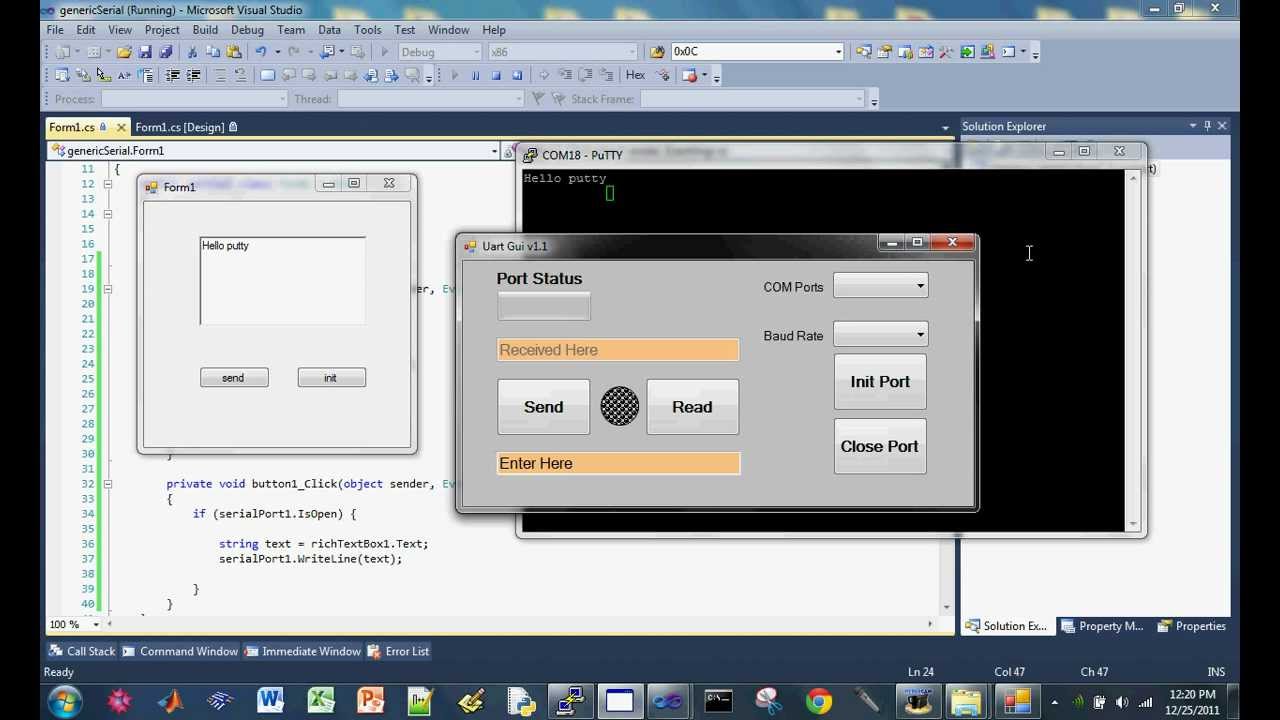Switch to Form1.cs [Design] tab
Image resolution: width=1280 pixels, height=720 pixels.
[x=185, y=127]
